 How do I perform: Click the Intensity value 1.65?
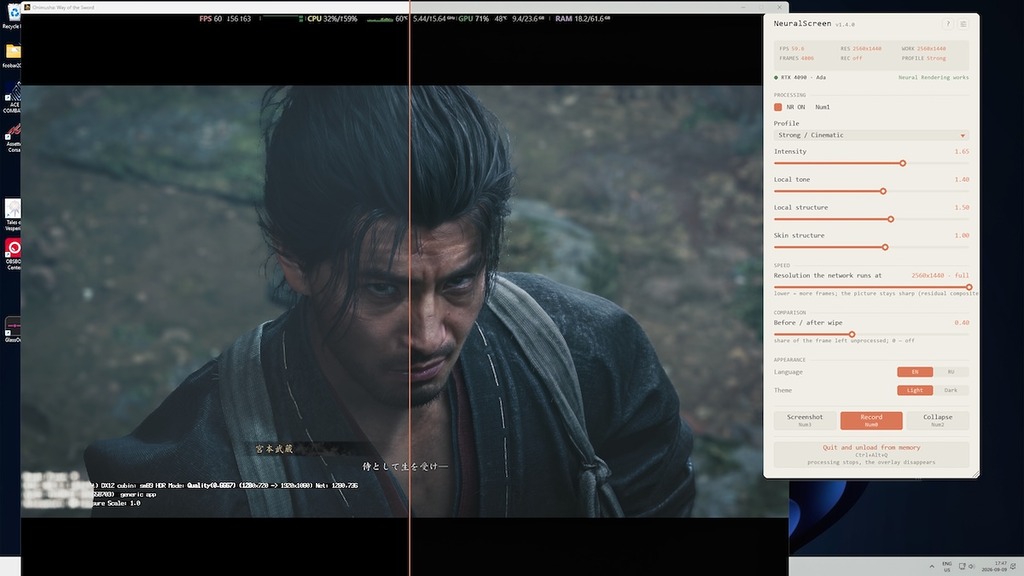(x=961, y=152)
